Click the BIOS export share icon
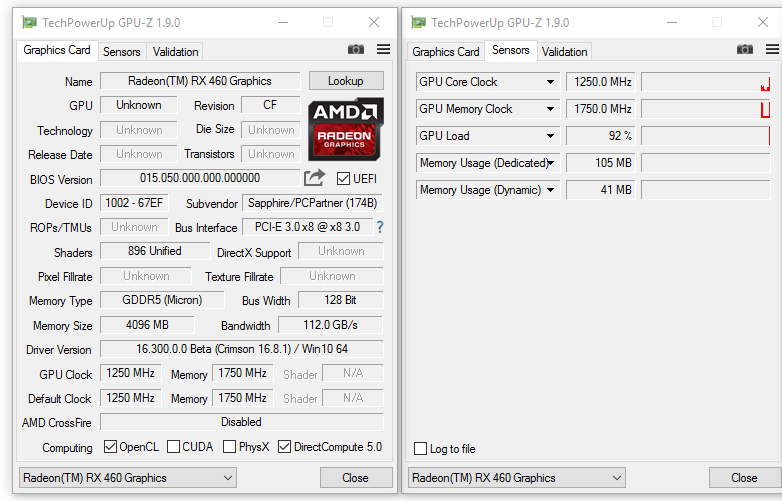 click(x=315, y=178)
